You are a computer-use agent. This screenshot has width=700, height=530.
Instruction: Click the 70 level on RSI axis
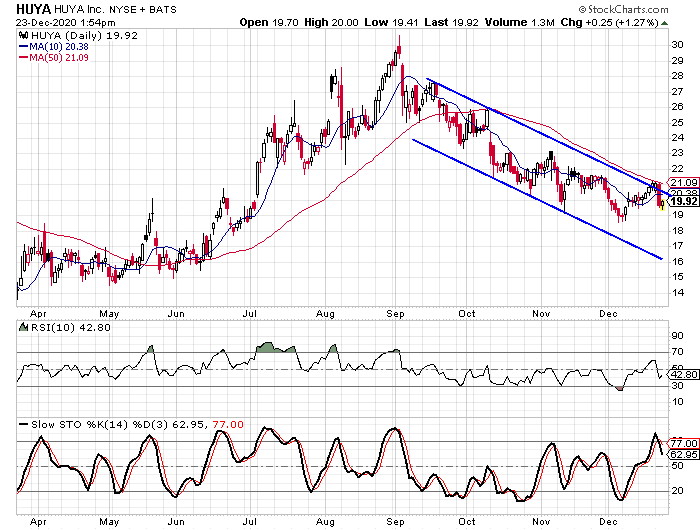point(677,352)
